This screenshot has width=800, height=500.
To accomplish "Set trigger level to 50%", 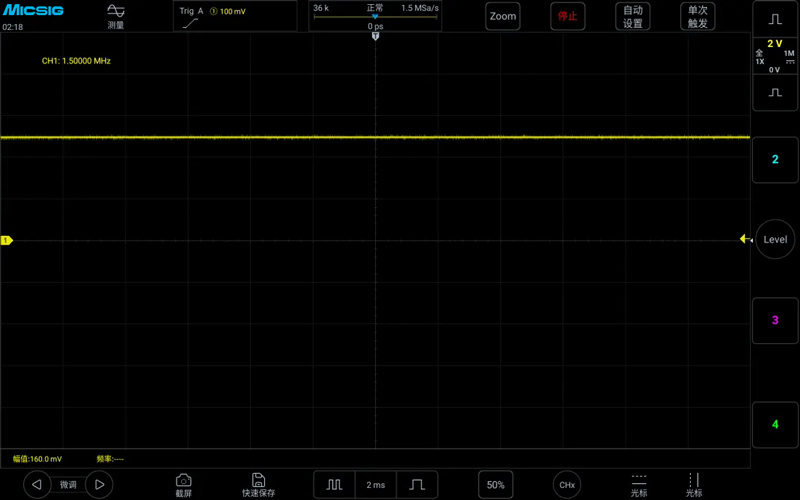I will pos(495,485).
